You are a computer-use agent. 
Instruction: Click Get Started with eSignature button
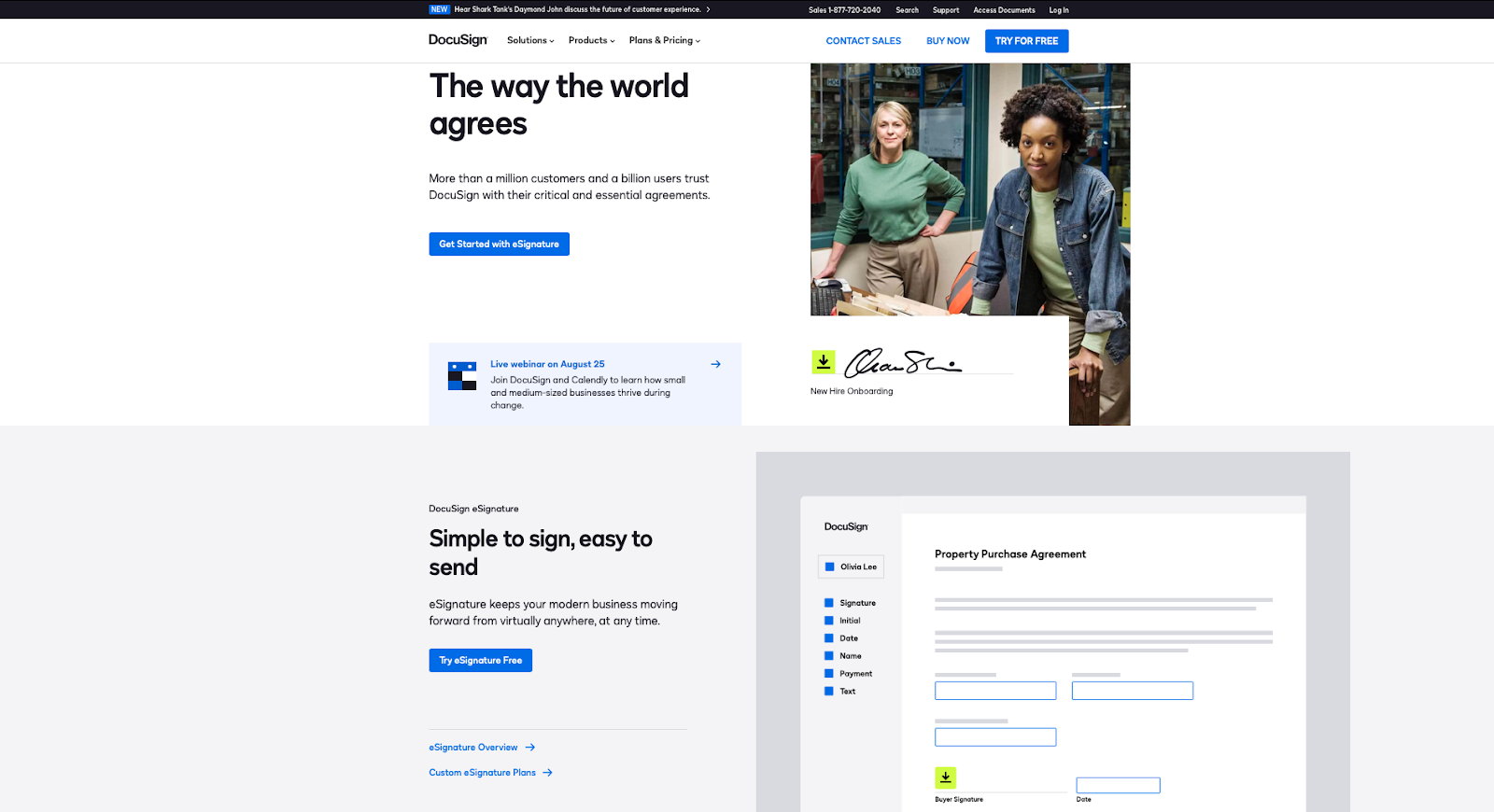coord(499,244)
